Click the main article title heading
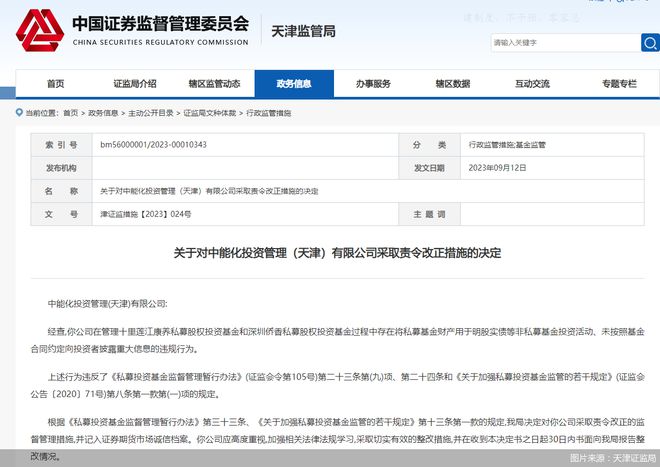The width and height of the screenshot is (660, 467). point(337,253)
